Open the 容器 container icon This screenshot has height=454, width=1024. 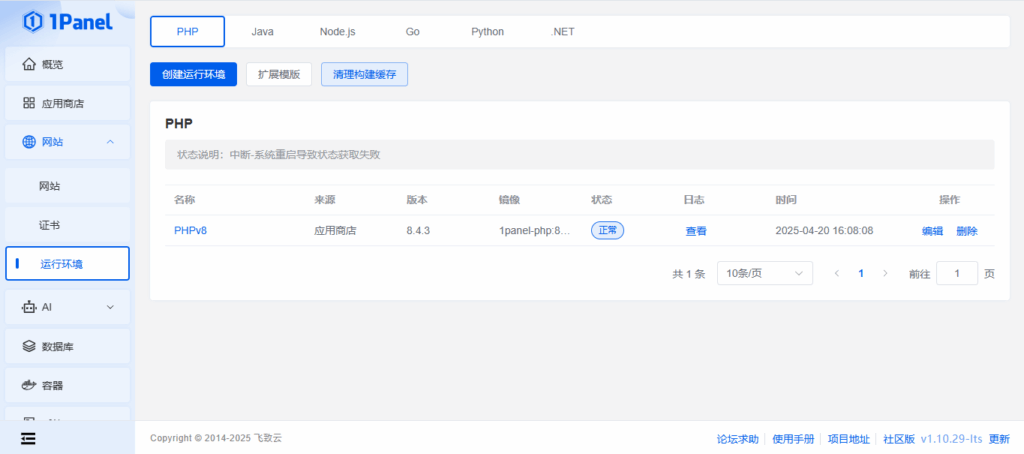(29, 385)
